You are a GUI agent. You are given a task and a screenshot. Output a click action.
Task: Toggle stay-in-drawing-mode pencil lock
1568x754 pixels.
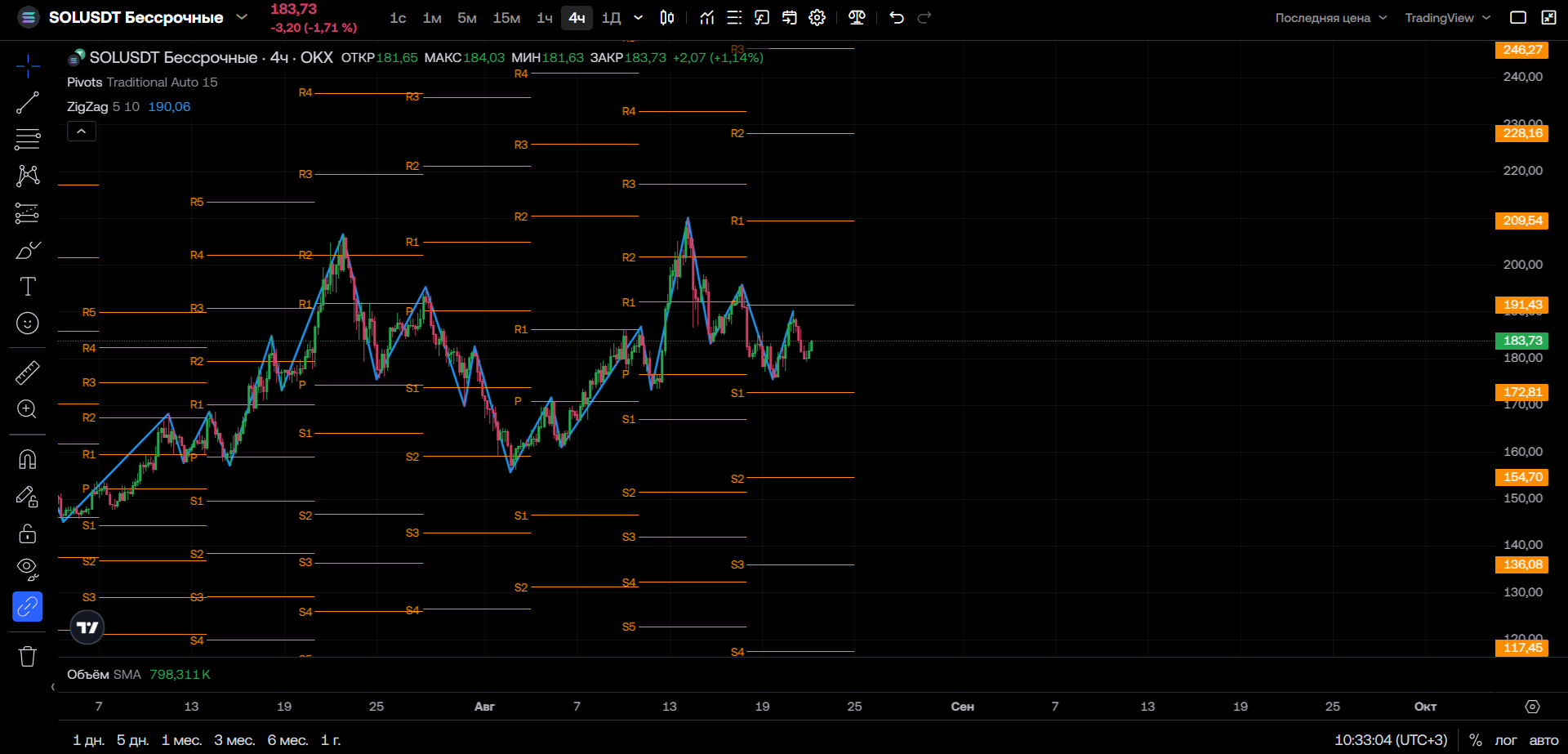(x=28, y=497)
